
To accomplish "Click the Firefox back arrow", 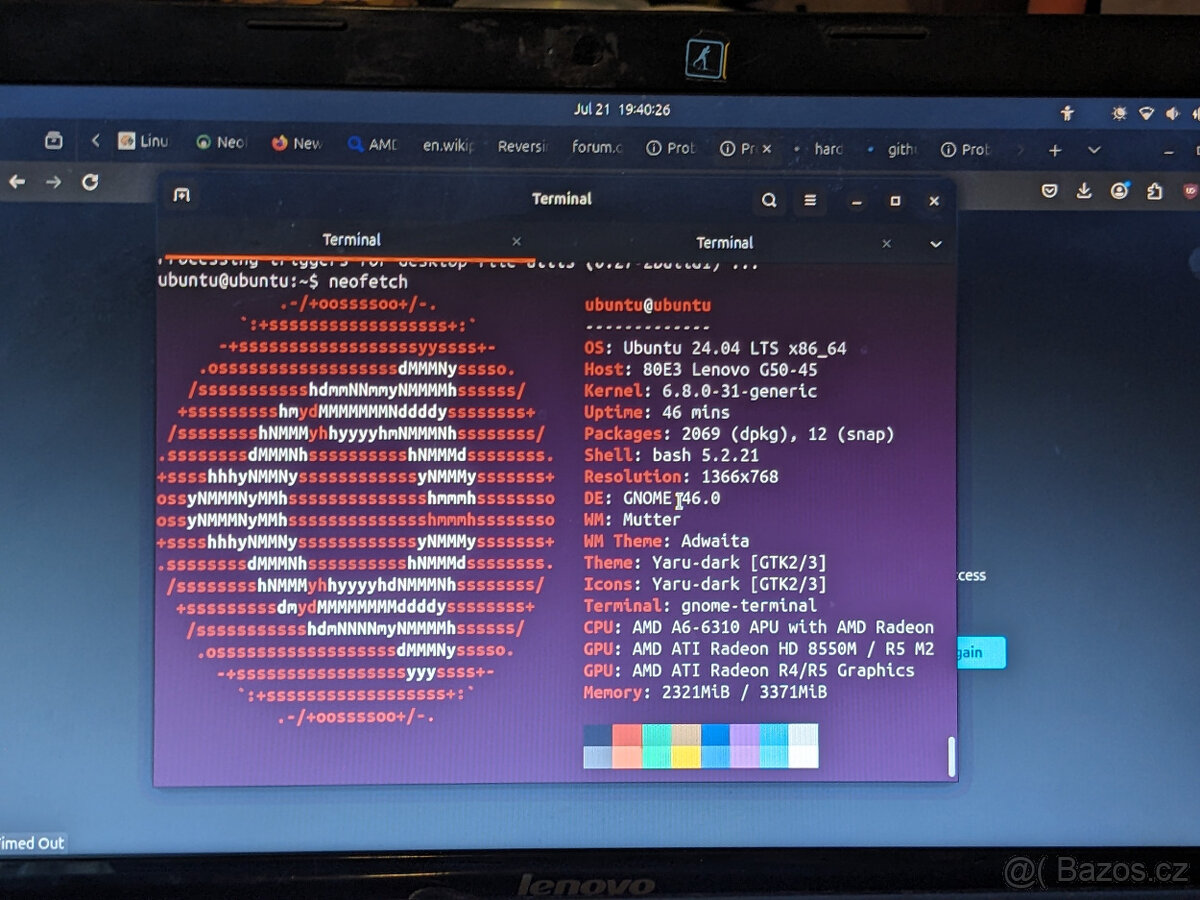I will 17,181.
